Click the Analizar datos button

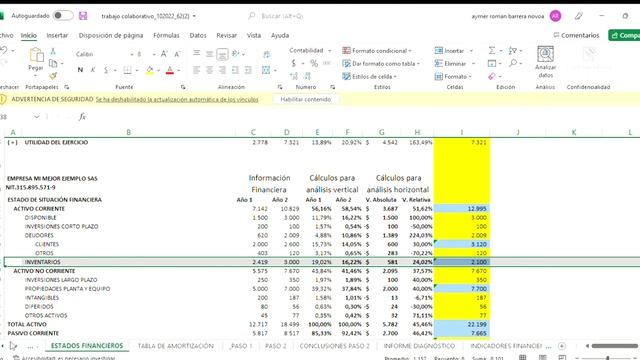tap(545, 62)
